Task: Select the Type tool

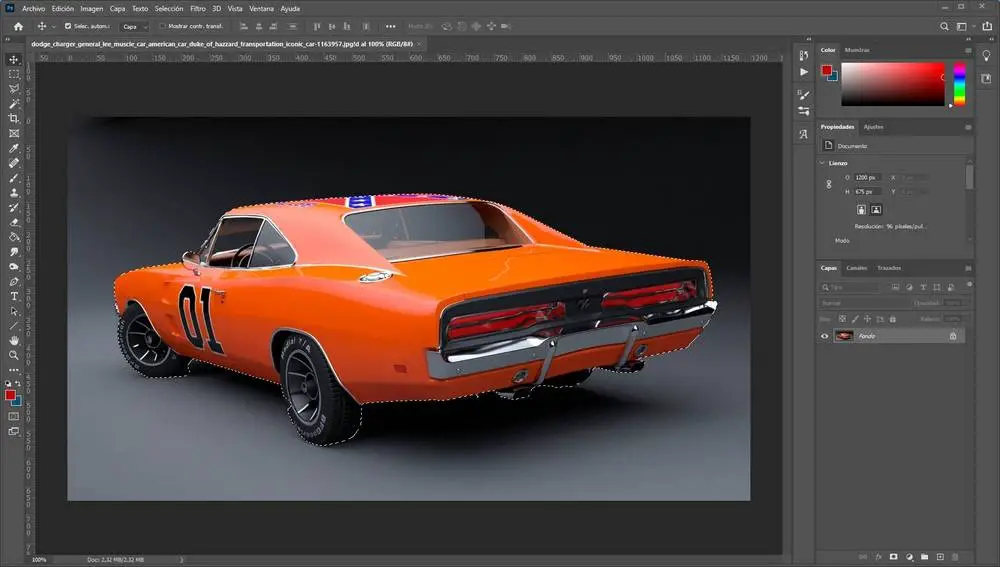Action: (14, 296)
